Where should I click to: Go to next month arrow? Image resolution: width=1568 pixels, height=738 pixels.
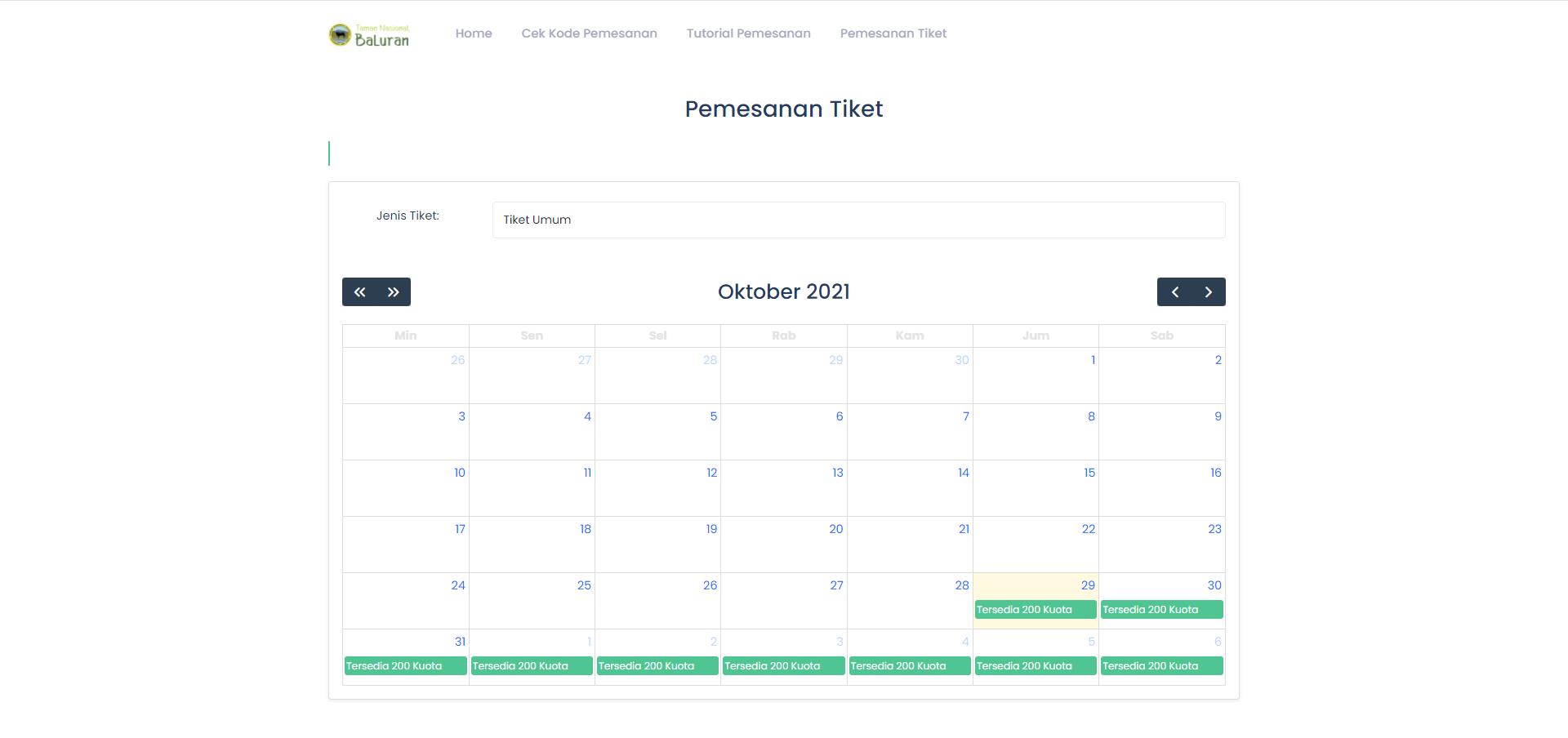[x=1209, y=292]
